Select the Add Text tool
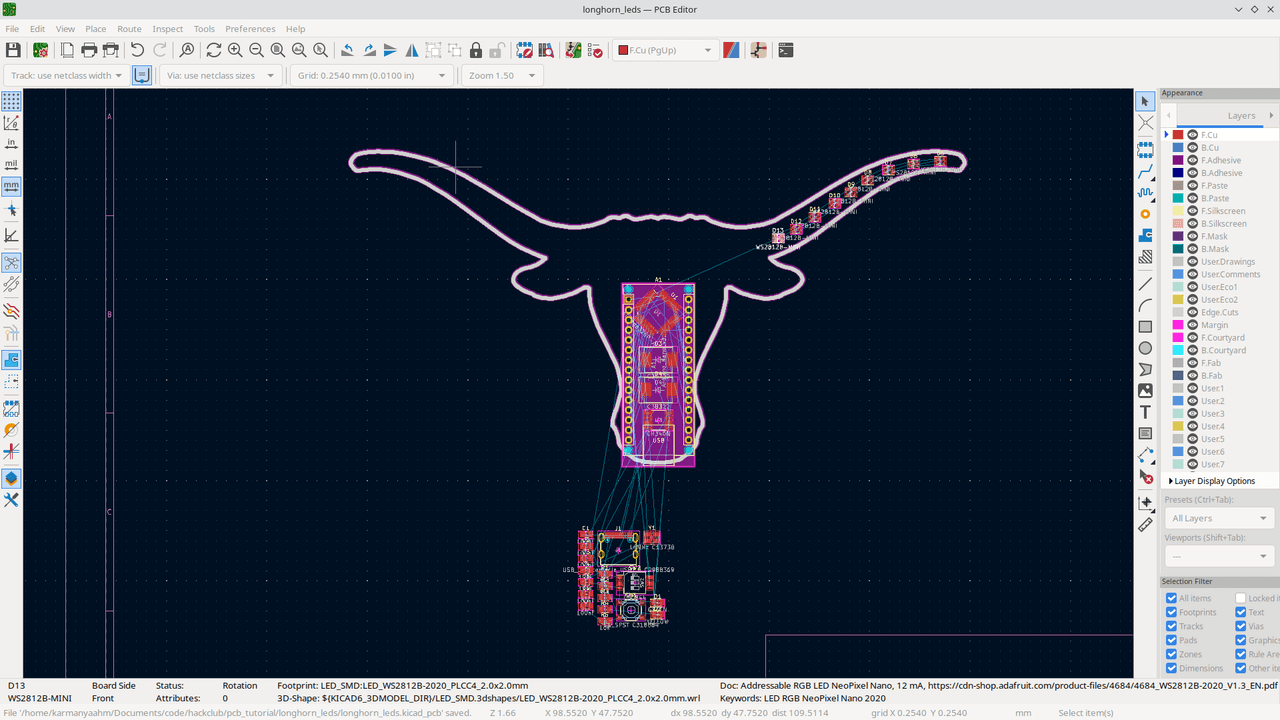The image size is (1280, 720). pos(1145,412)
